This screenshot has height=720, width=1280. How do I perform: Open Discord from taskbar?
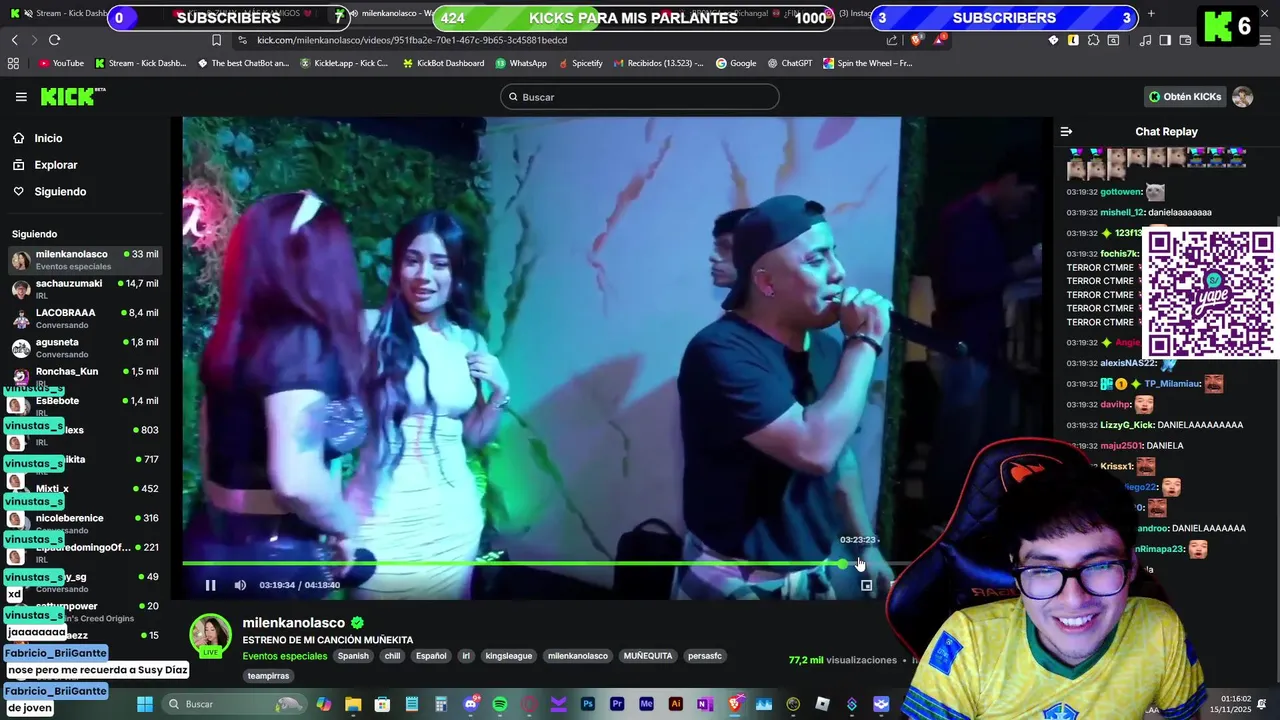coord(471,704)
